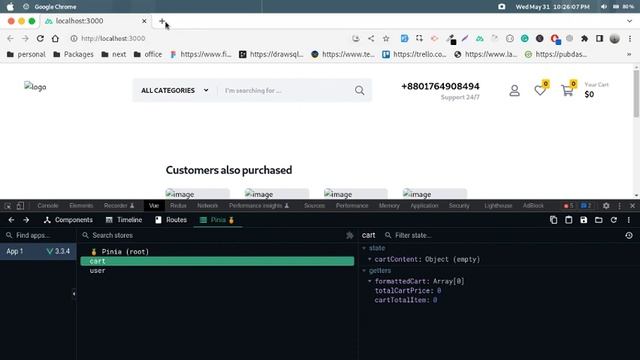Open the Timeline tab in Vue devtools

click(x=124, y=220)
